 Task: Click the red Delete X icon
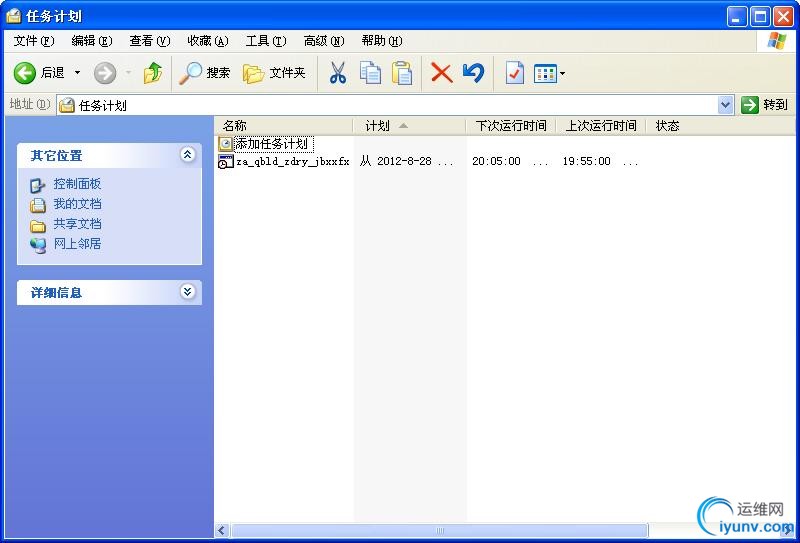tap(441, 73)
